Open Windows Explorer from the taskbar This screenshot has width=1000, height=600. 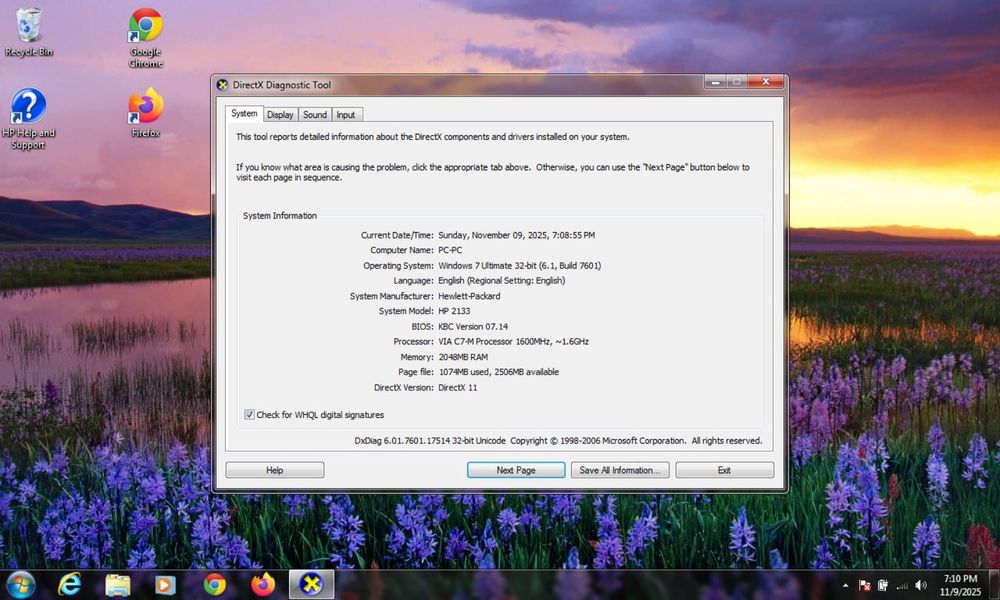117,585
